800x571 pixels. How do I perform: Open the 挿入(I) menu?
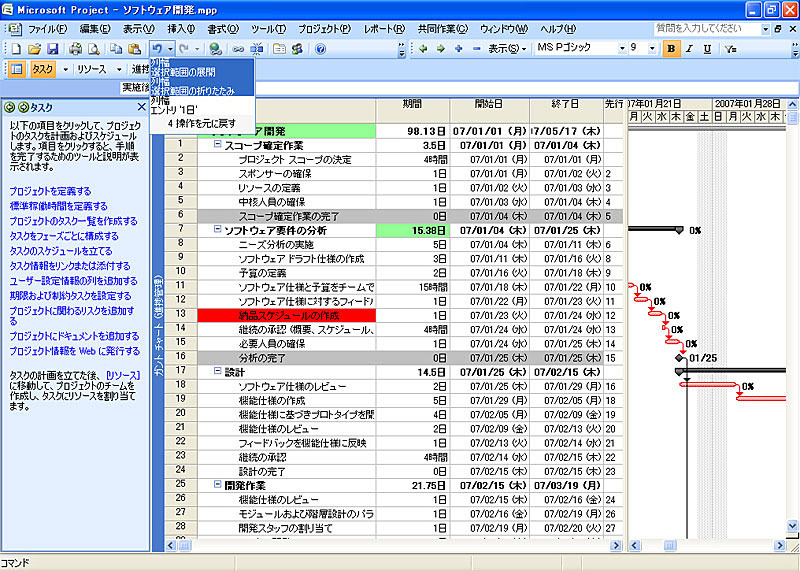click(x=181, y=29)
